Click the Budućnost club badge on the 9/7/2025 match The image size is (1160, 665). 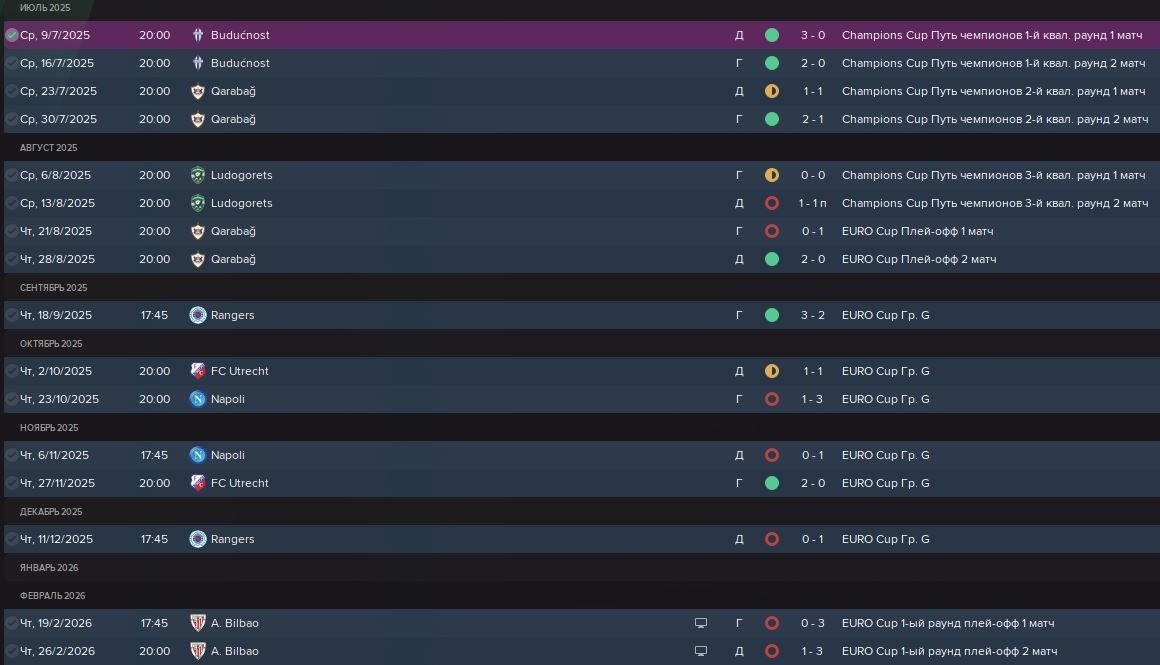[x=198, y=35]
